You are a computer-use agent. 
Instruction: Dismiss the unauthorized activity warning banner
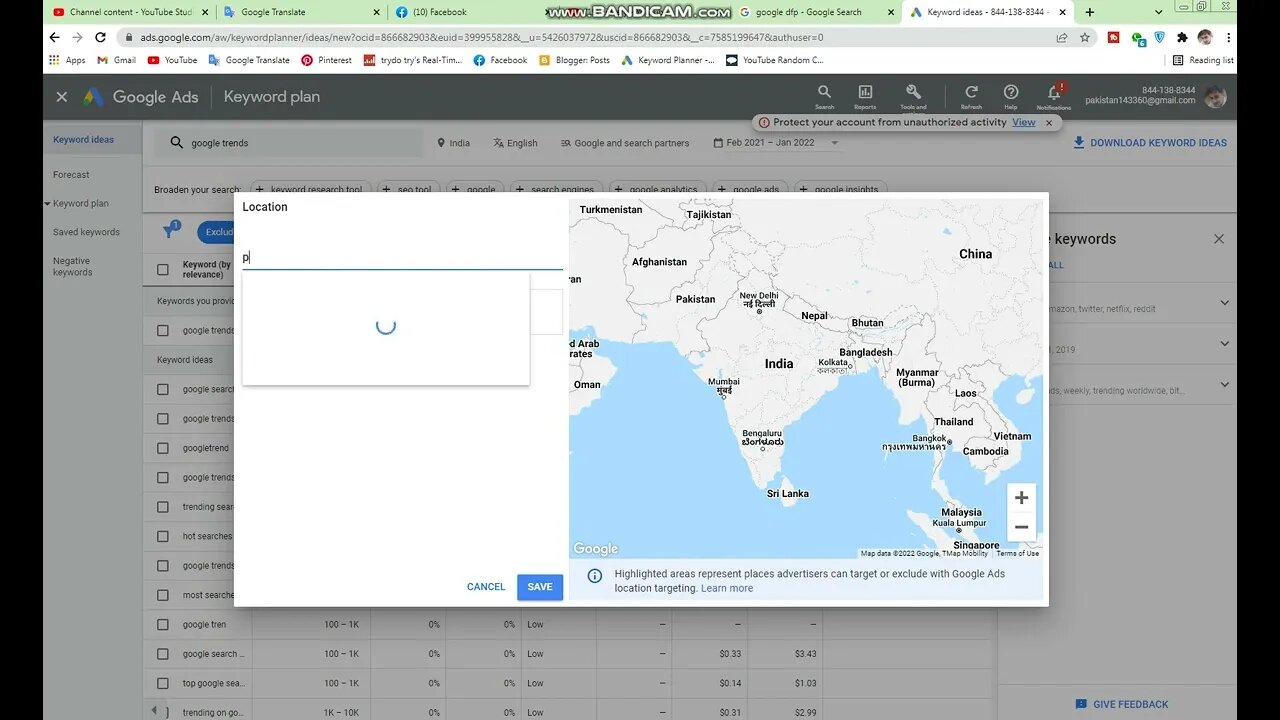[x=1049, y=122]
